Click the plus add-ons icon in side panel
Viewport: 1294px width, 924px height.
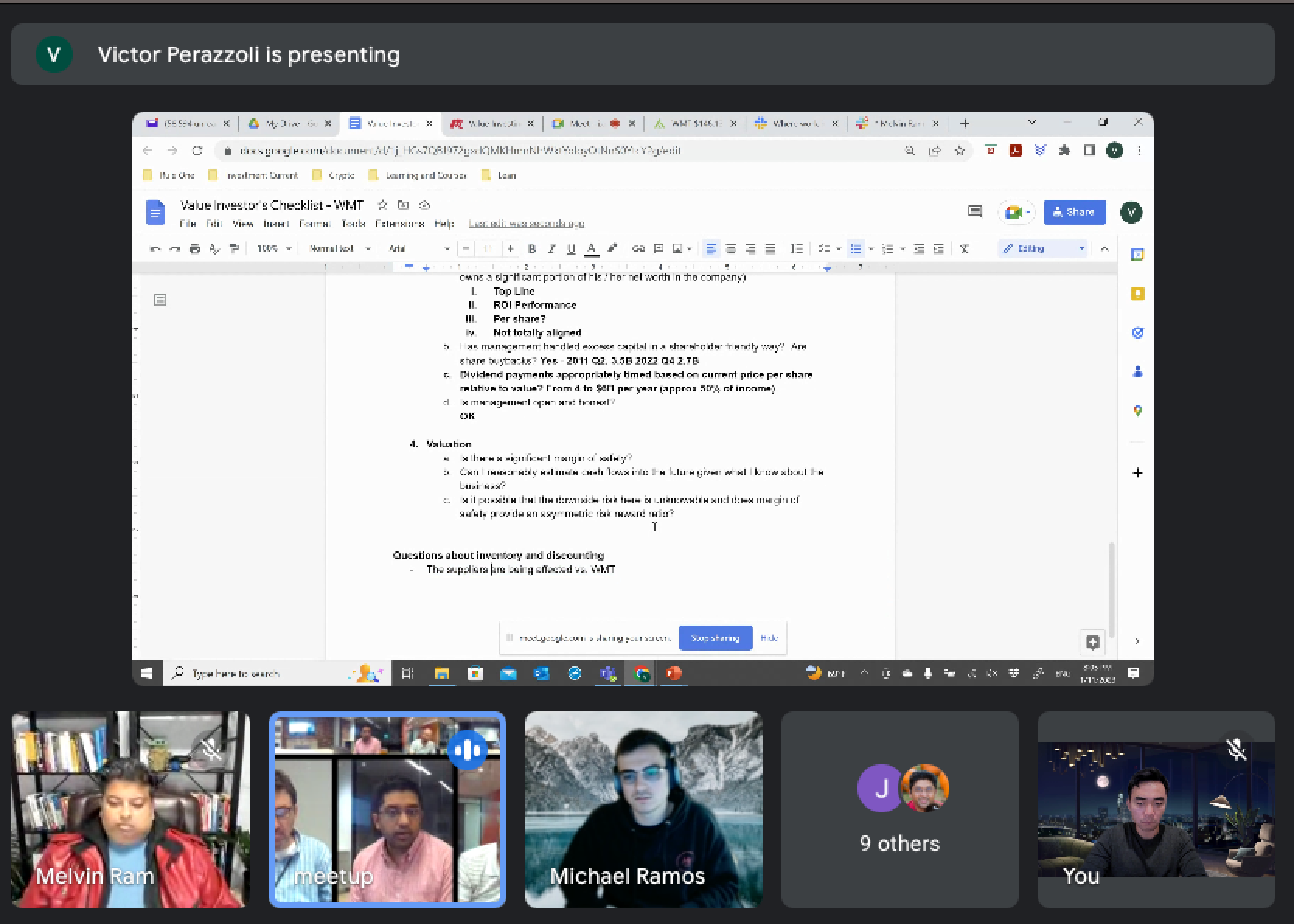point(1137,472)
